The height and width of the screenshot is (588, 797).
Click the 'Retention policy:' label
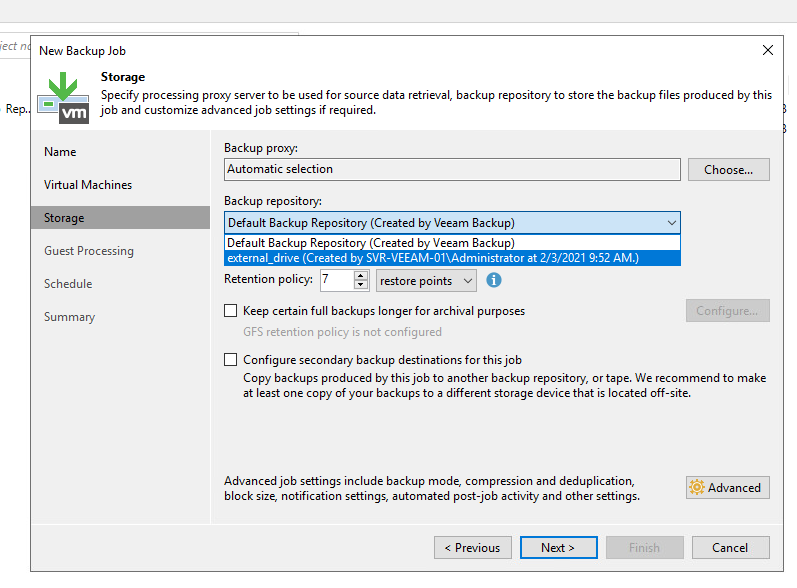[x=268, y=279]
